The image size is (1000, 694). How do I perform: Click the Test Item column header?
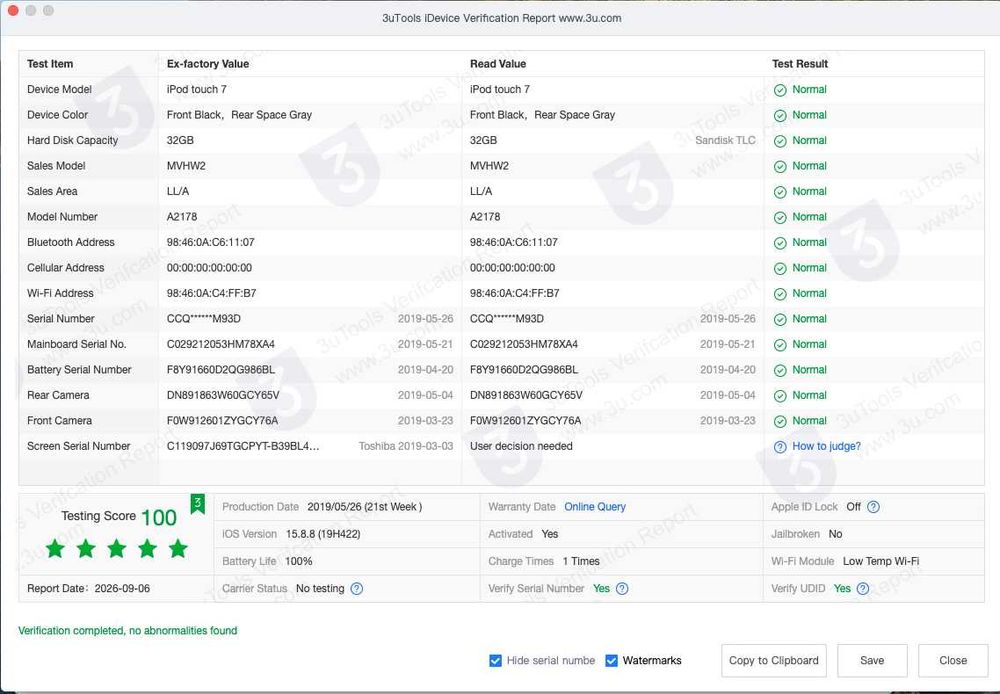pos(50,64)
